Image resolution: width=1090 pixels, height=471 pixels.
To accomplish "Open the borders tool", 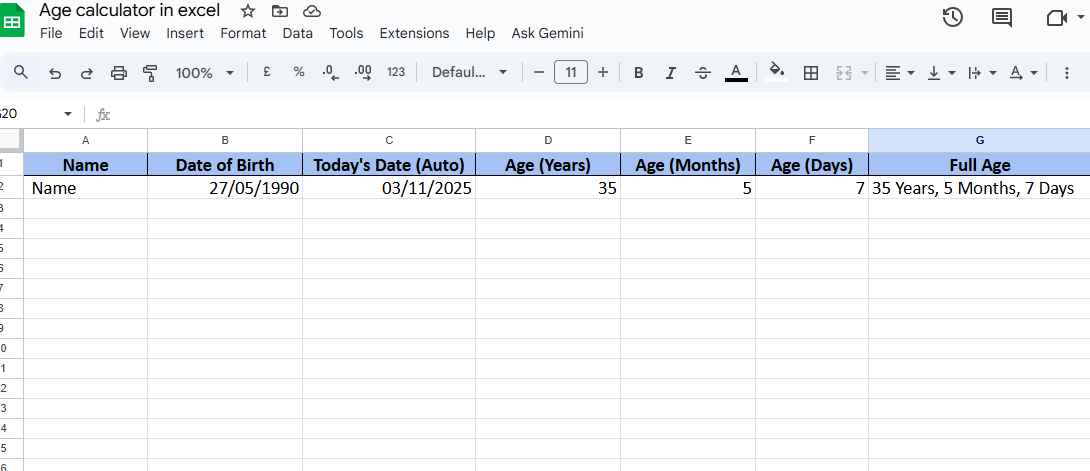I will 811,73.
